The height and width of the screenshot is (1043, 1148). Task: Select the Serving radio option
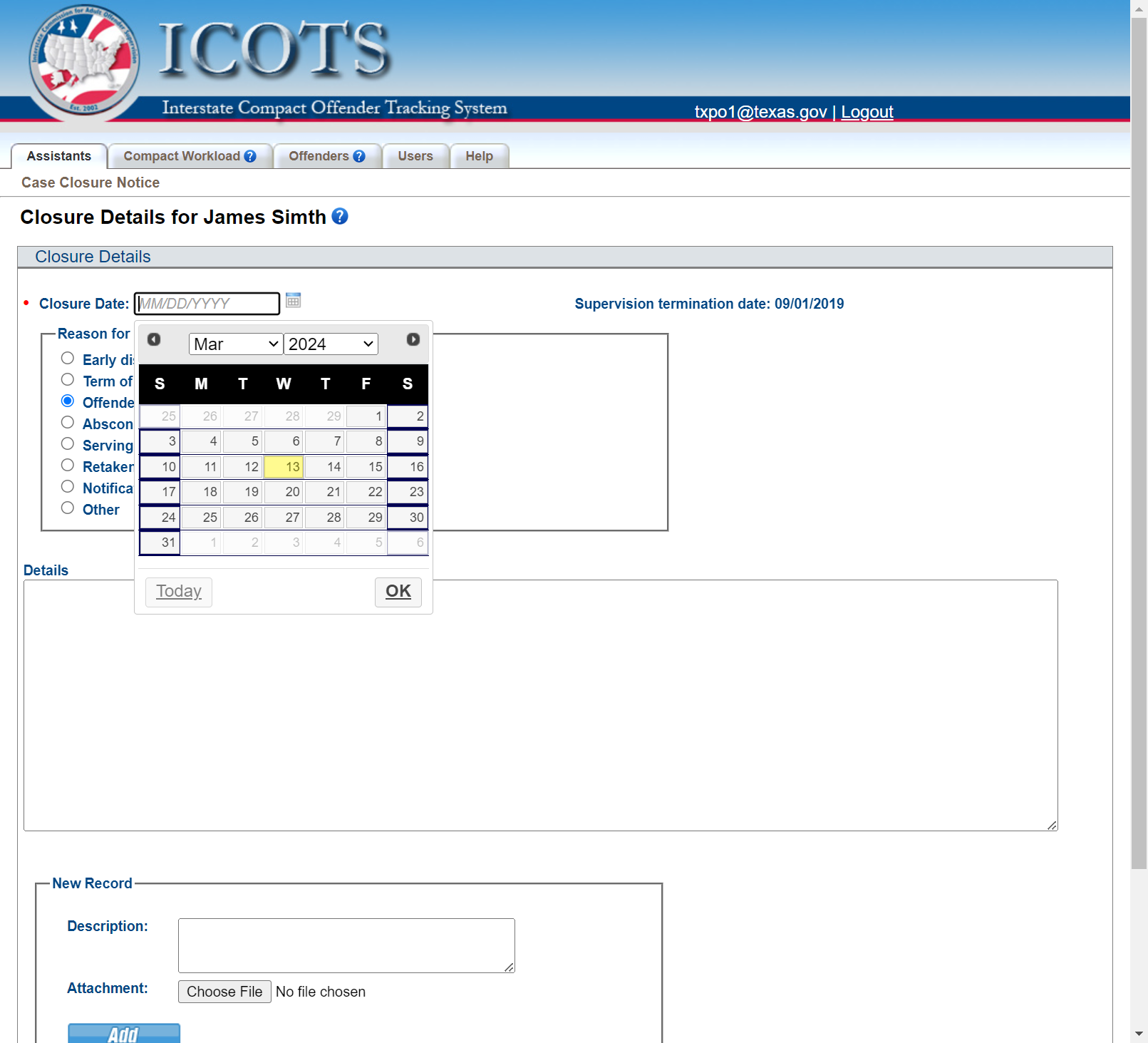tap(68, 443)
